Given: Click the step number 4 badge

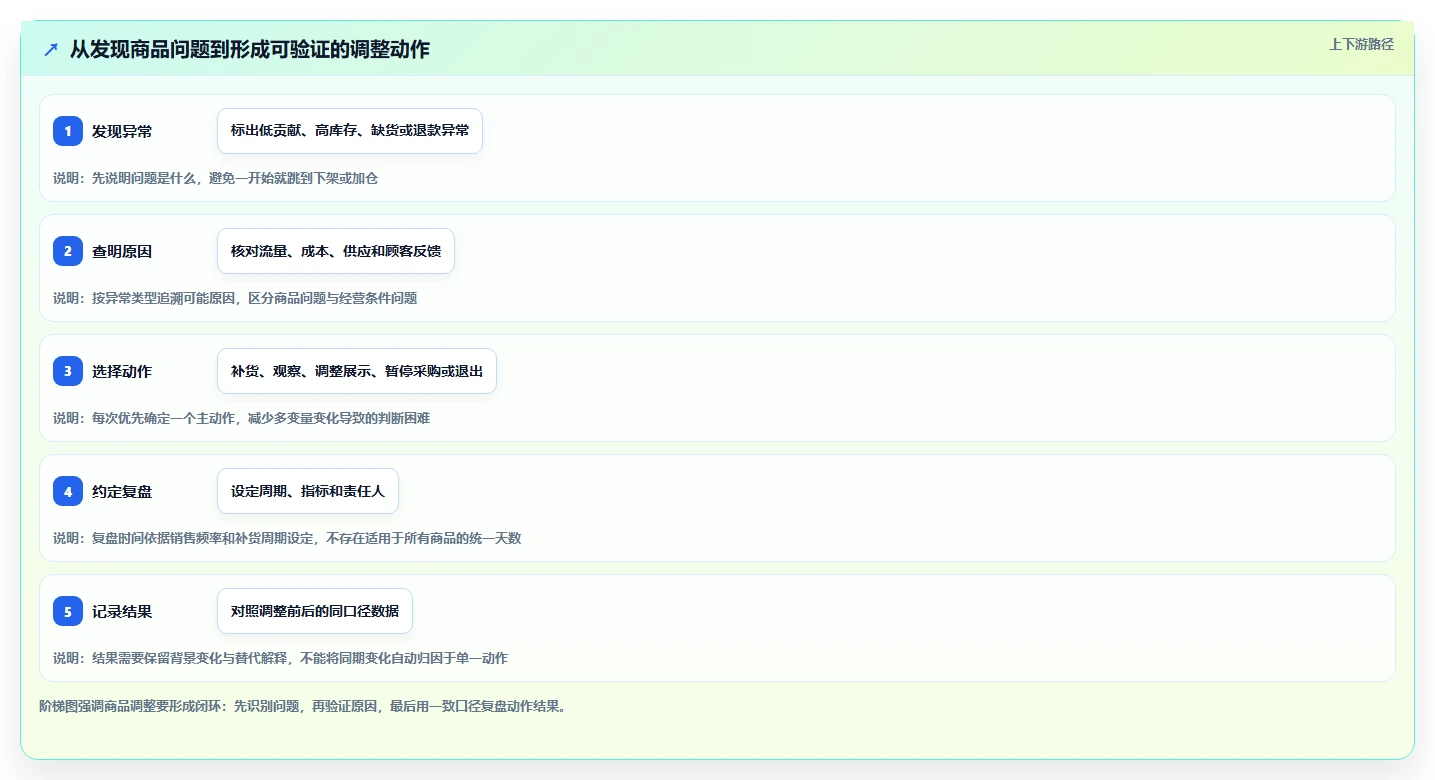Looking at the screenshot, I should (x=68, y=491).
